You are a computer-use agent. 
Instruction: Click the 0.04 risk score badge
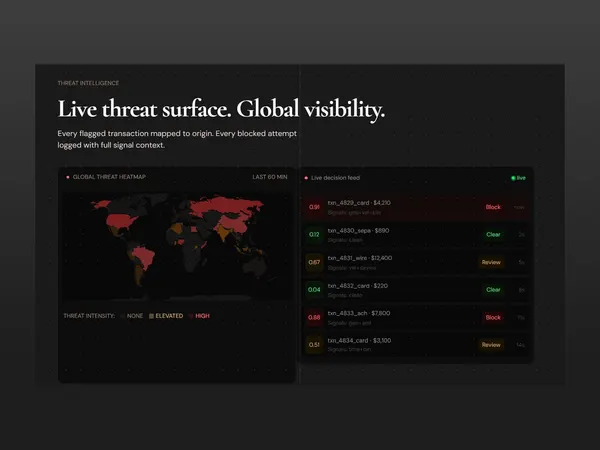314,290
